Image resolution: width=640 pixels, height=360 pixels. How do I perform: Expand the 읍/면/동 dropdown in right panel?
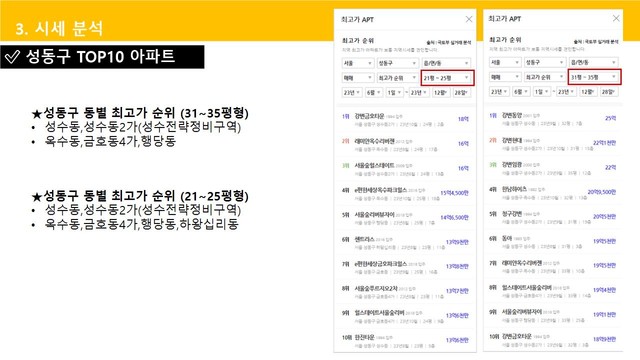[593, 62]
